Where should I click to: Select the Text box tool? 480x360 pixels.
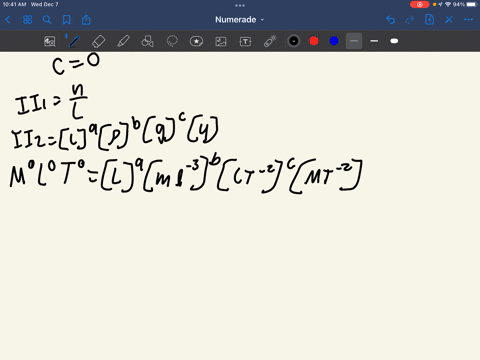[x=245, y=41]
